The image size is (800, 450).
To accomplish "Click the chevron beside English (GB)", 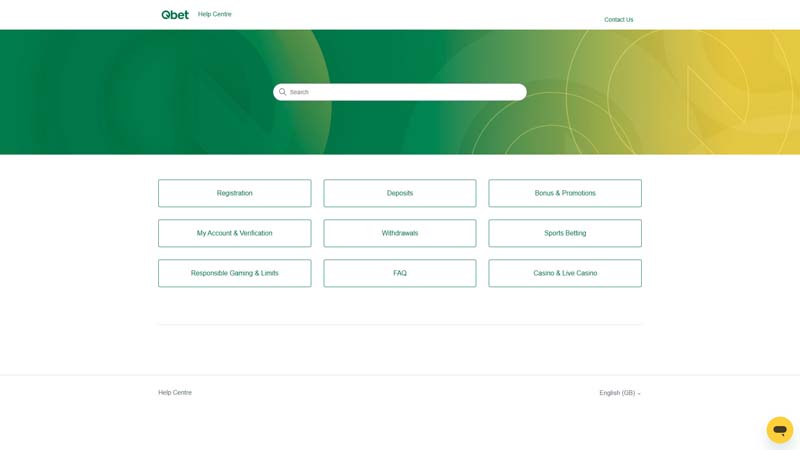I will coord(639,394).
